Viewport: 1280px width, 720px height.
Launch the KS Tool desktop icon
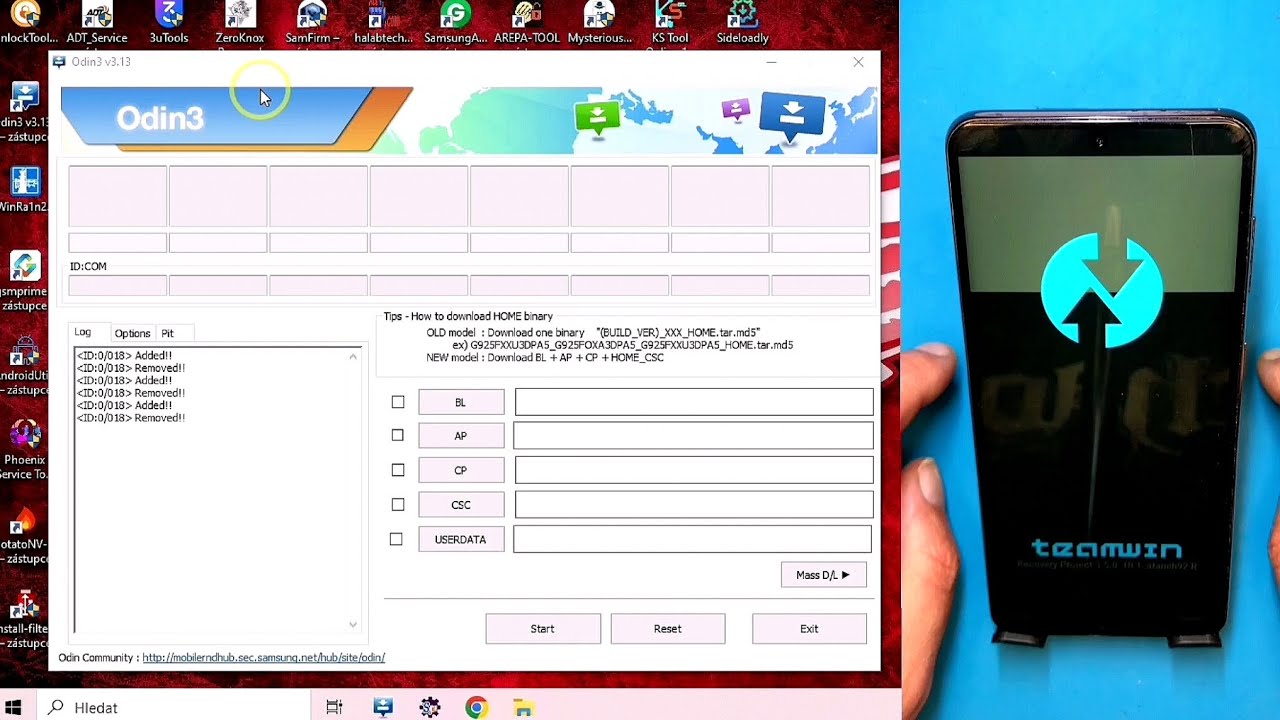coord(670,24)
